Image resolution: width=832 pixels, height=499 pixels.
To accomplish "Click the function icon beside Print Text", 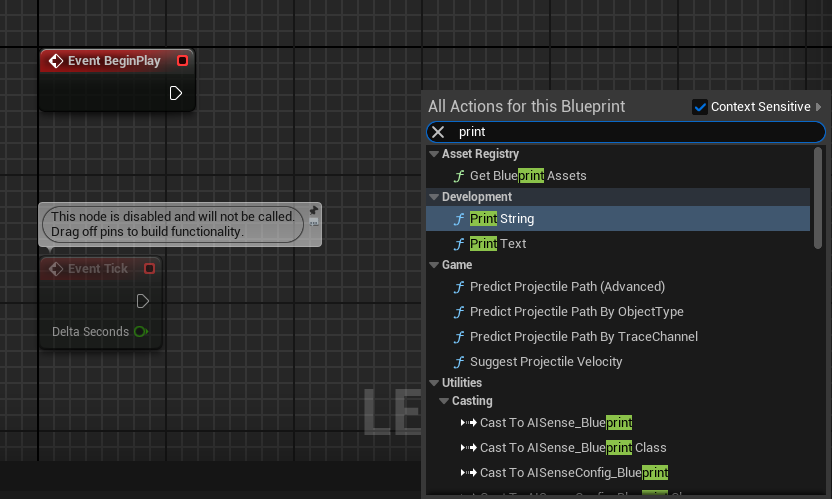I will click(x=459, y=244).
